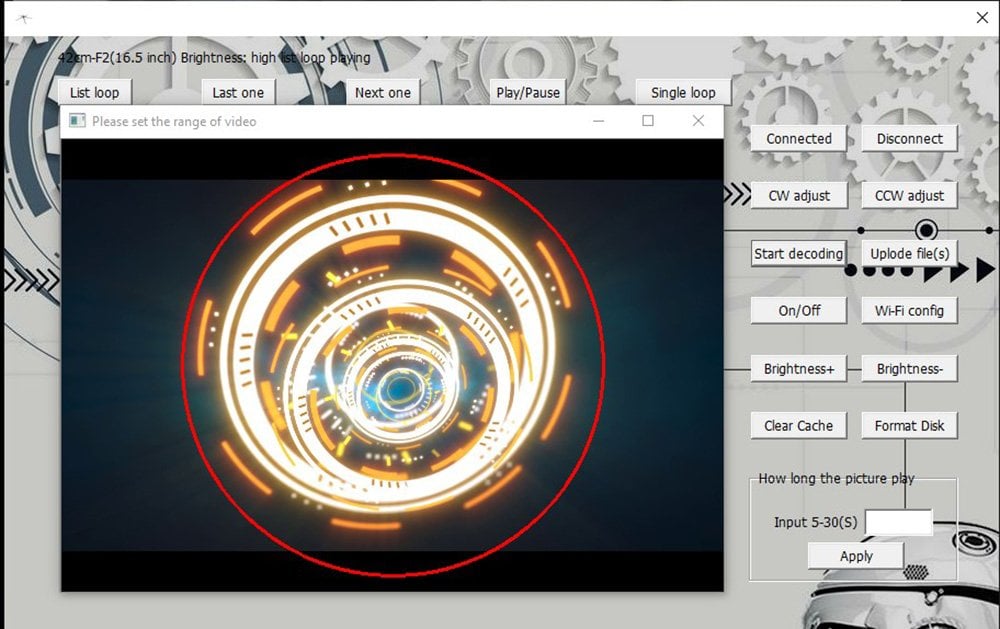Enable Single loop playback
The image size is (1000, 629).
683,93
